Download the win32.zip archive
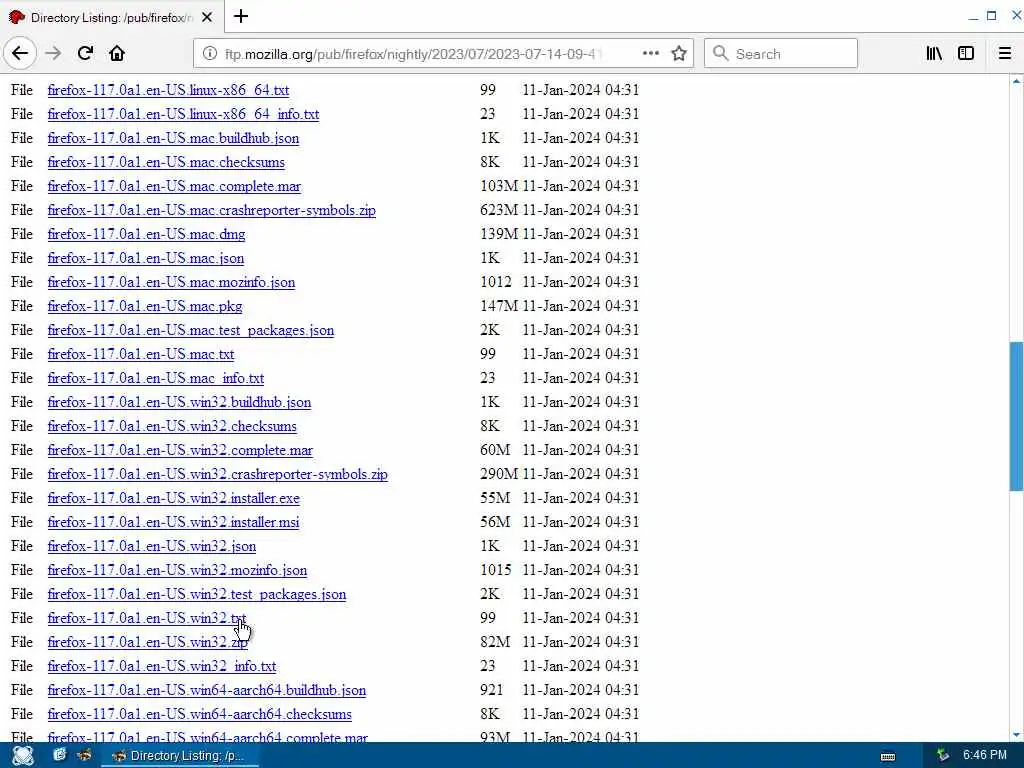Image resolution: width=1024 pixels, height=768 pixels. point(148,643)
